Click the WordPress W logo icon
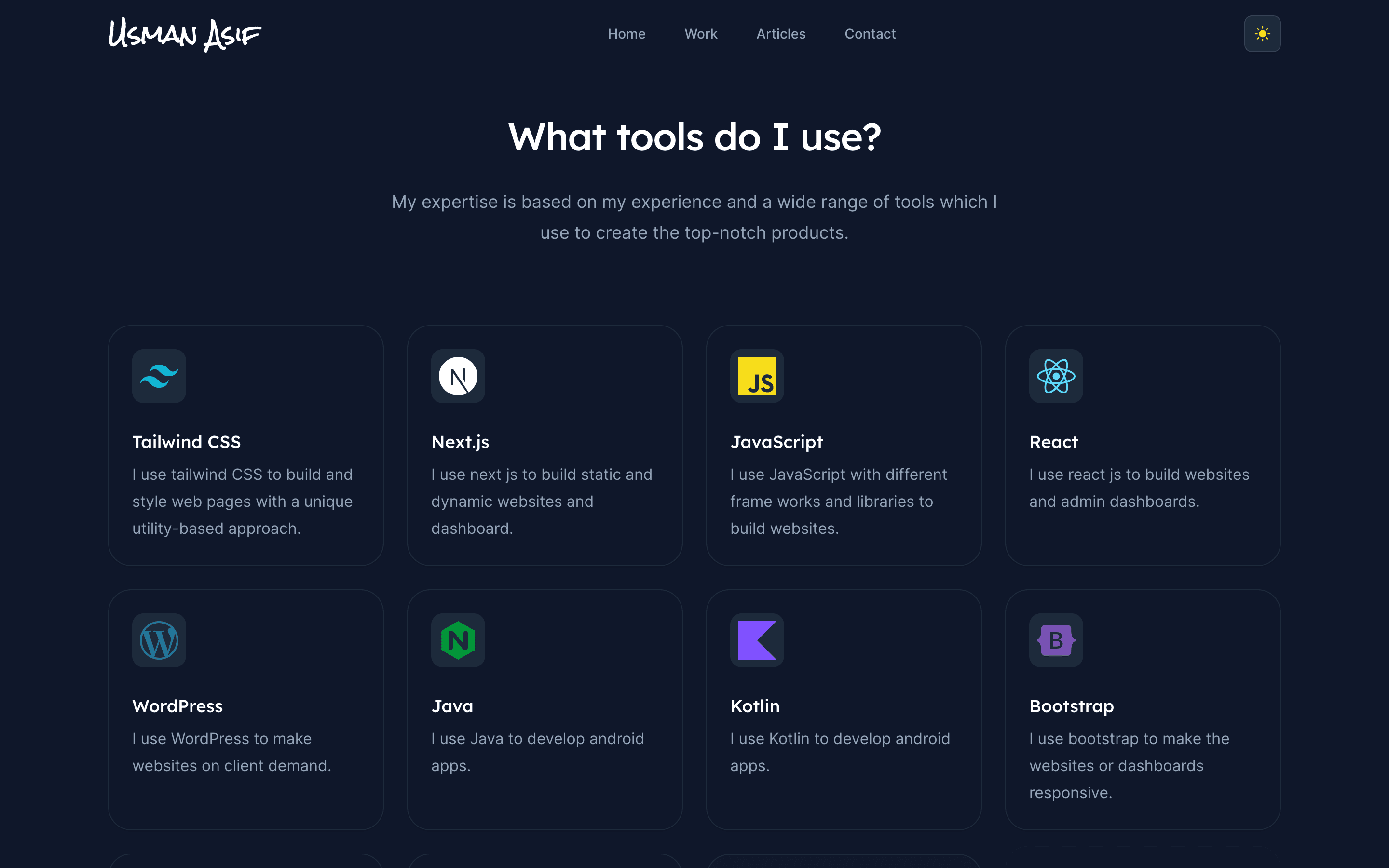This screenshot has width=1389, height=868. pos(159,640)
